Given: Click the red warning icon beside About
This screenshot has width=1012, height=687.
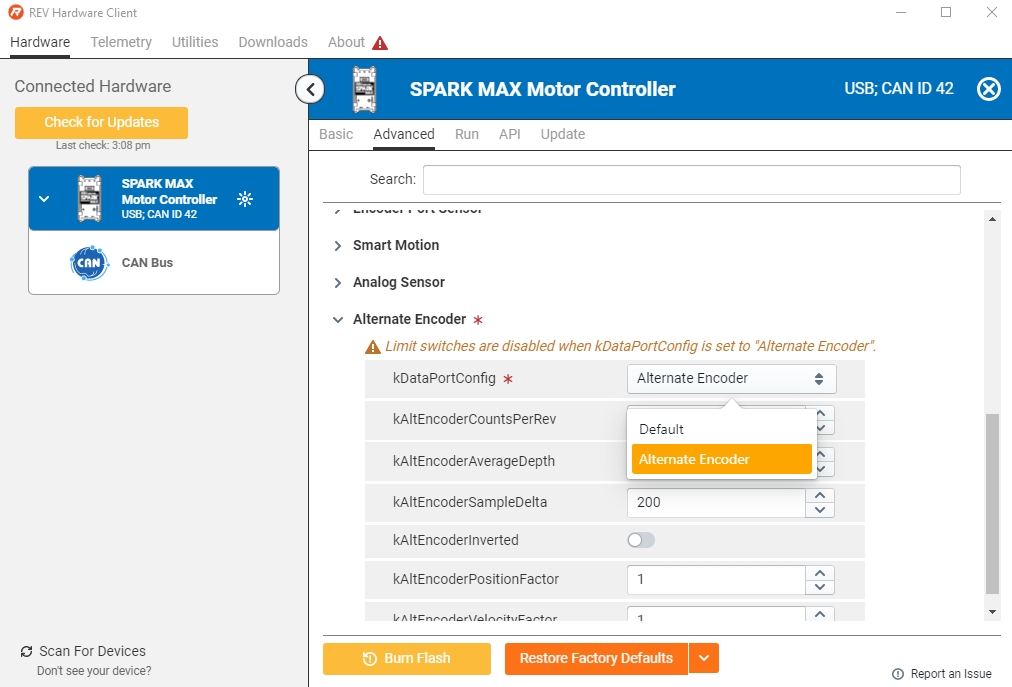Looking at the screenshot, I should [380, 43].
